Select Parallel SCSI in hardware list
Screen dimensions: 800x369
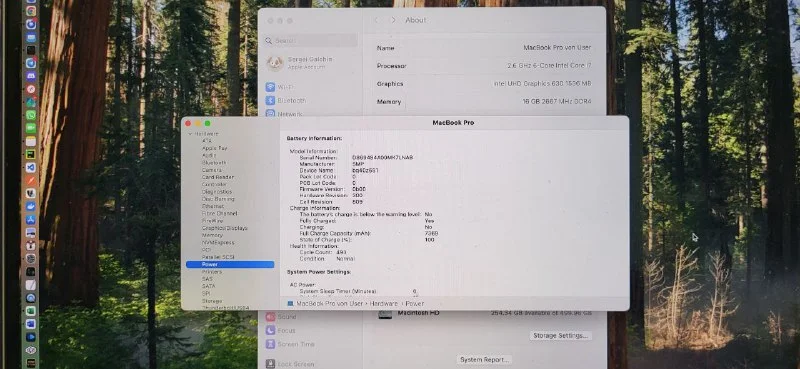[218, 257]
